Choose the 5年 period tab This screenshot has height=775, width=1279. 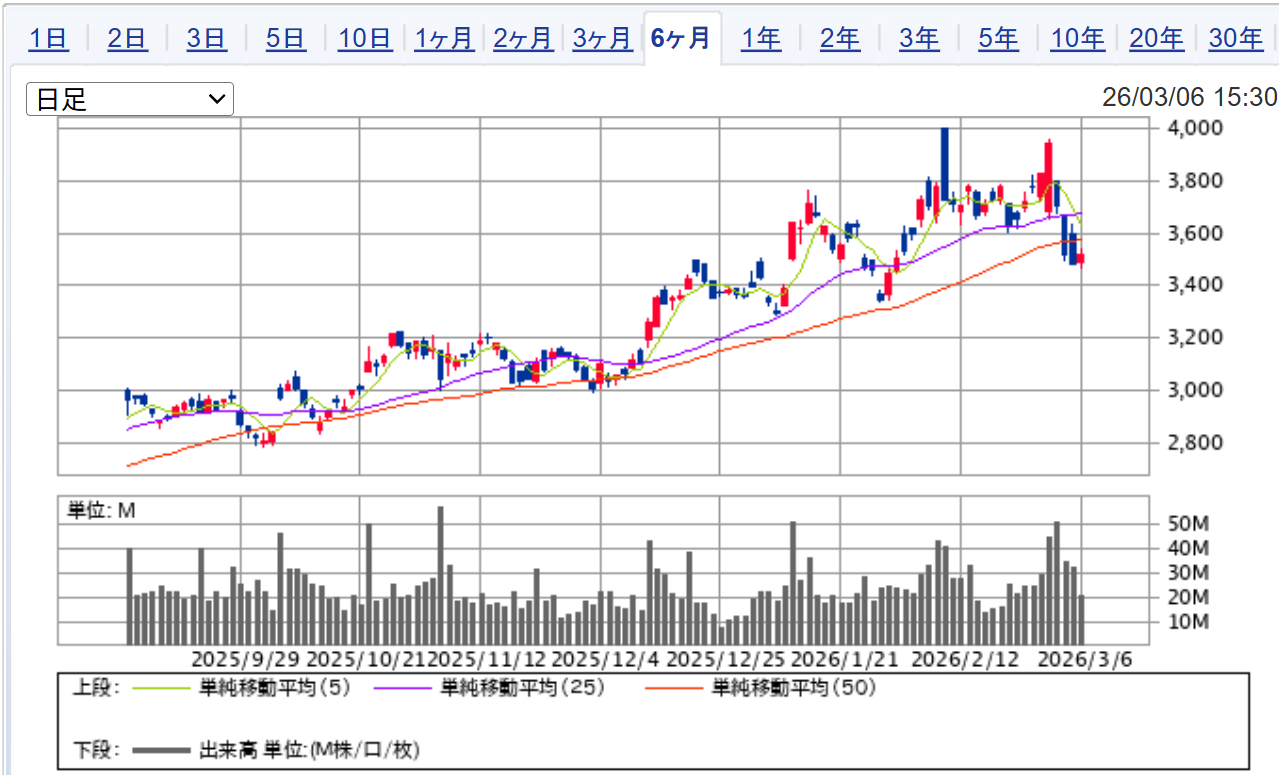click(998, 39)
